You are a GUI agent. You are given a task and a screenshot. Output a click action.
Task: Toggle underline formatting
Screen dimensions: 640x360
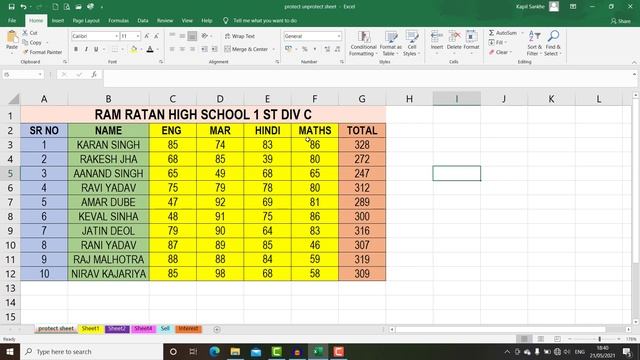click(96, 49)
